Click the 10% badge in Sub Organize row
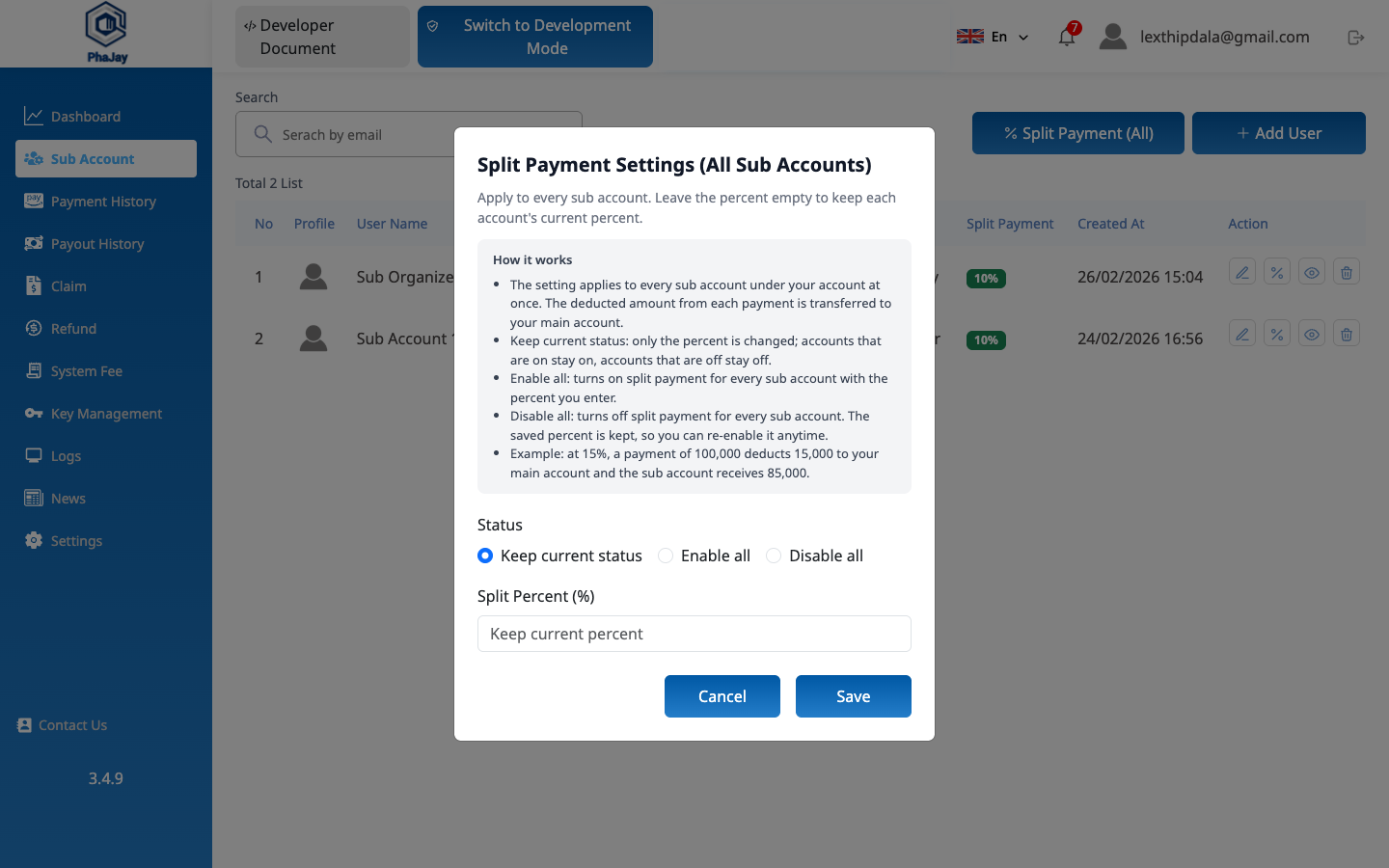The height and width of the screenshot is (868, 1389). [x=986, y=279]
